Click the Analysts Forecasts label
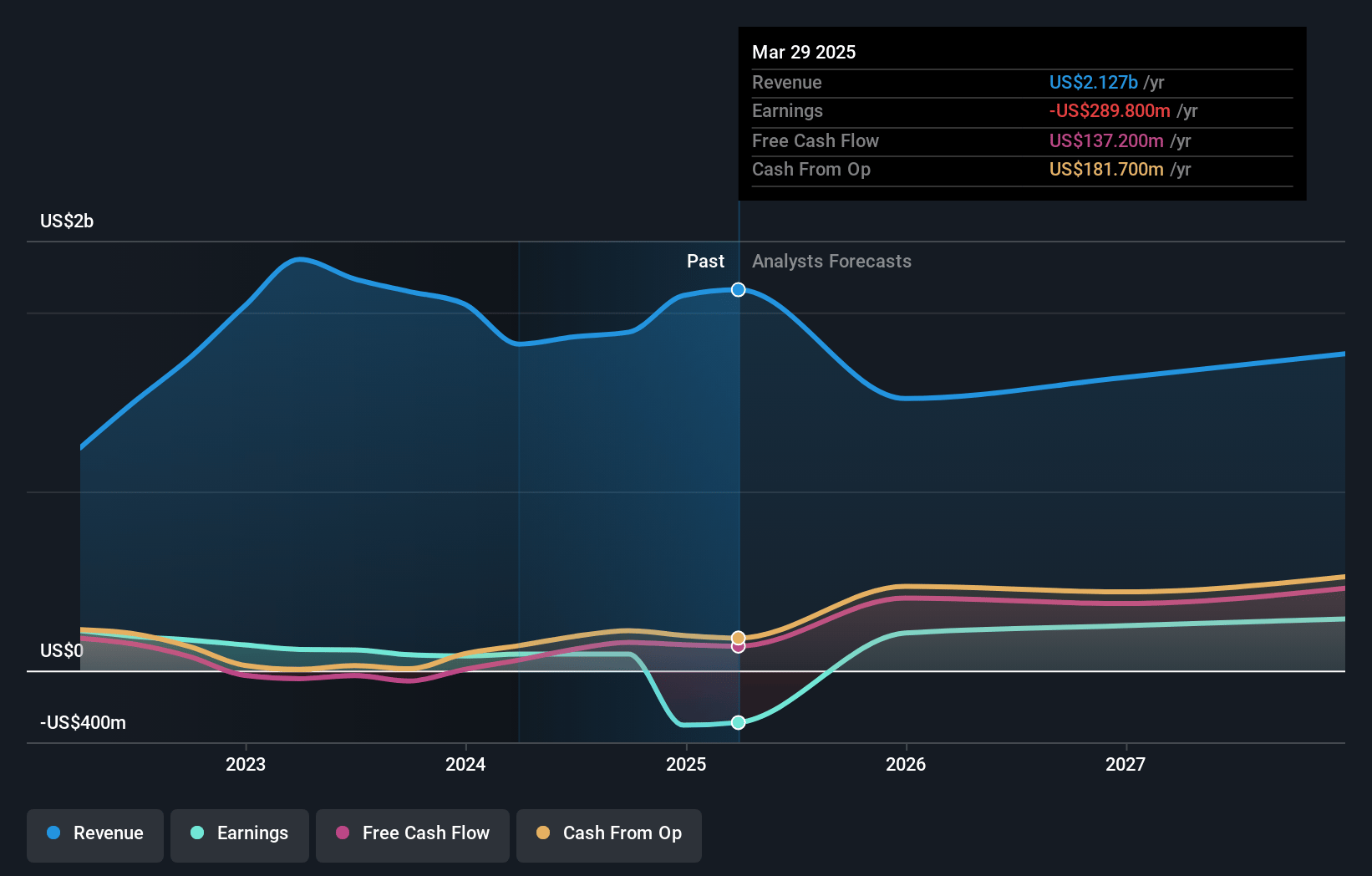The width and height of the screenshot is (1372, 876). (831, 261)
